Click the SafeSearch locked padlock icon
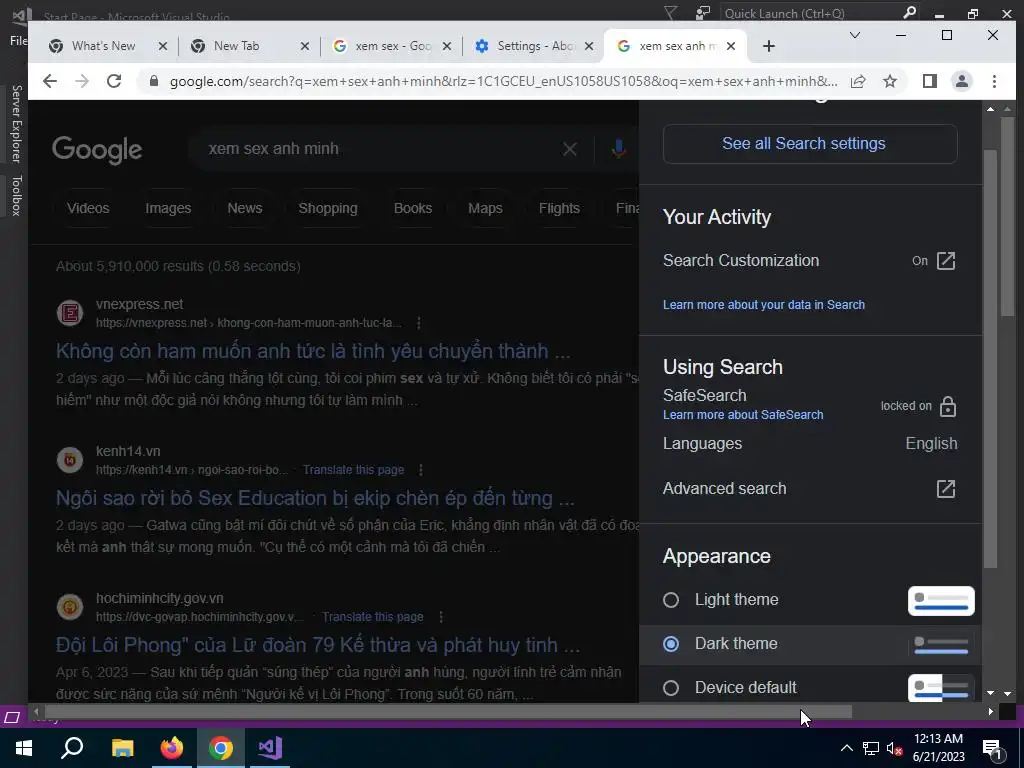The height and width of the screenshot is (768, 1024). pyautogui.click(x=948, y=406)
